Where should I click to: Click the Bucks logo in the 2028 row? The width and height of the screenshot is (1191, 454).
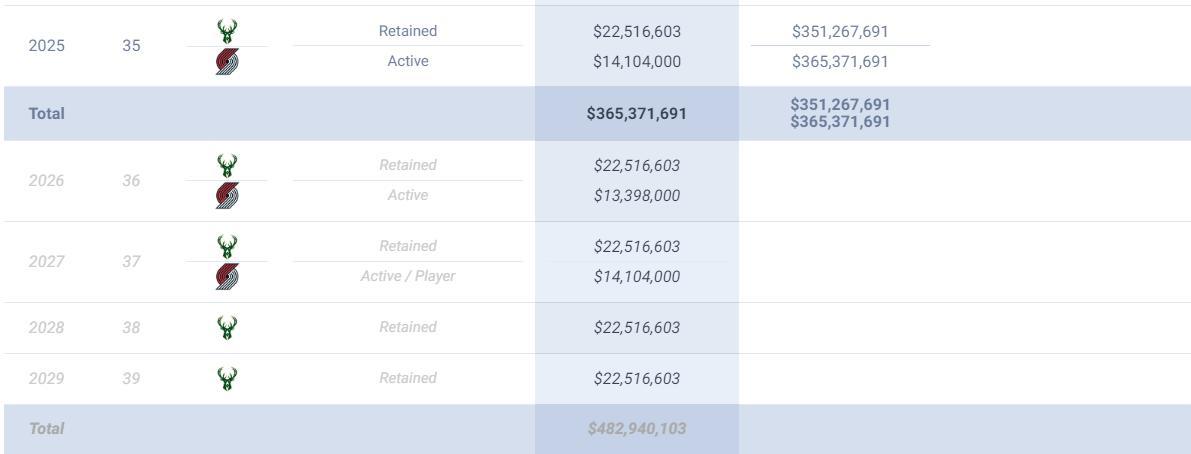[227, 327]
